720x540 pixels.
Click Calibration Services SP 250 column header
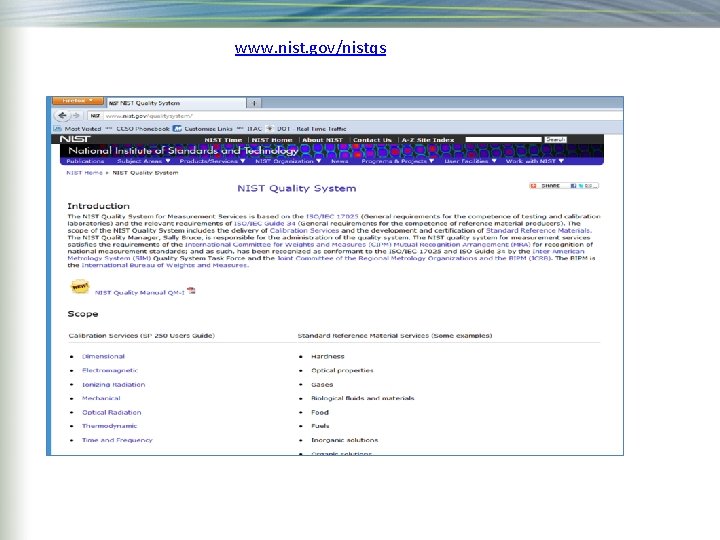[141, 336]
